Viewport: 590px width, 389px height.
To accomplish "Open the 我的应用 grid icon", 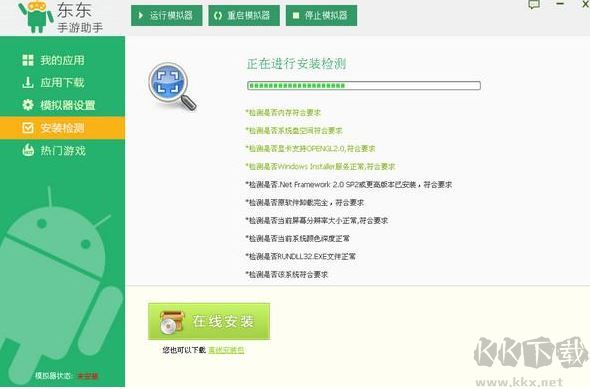I will [28, 60].
